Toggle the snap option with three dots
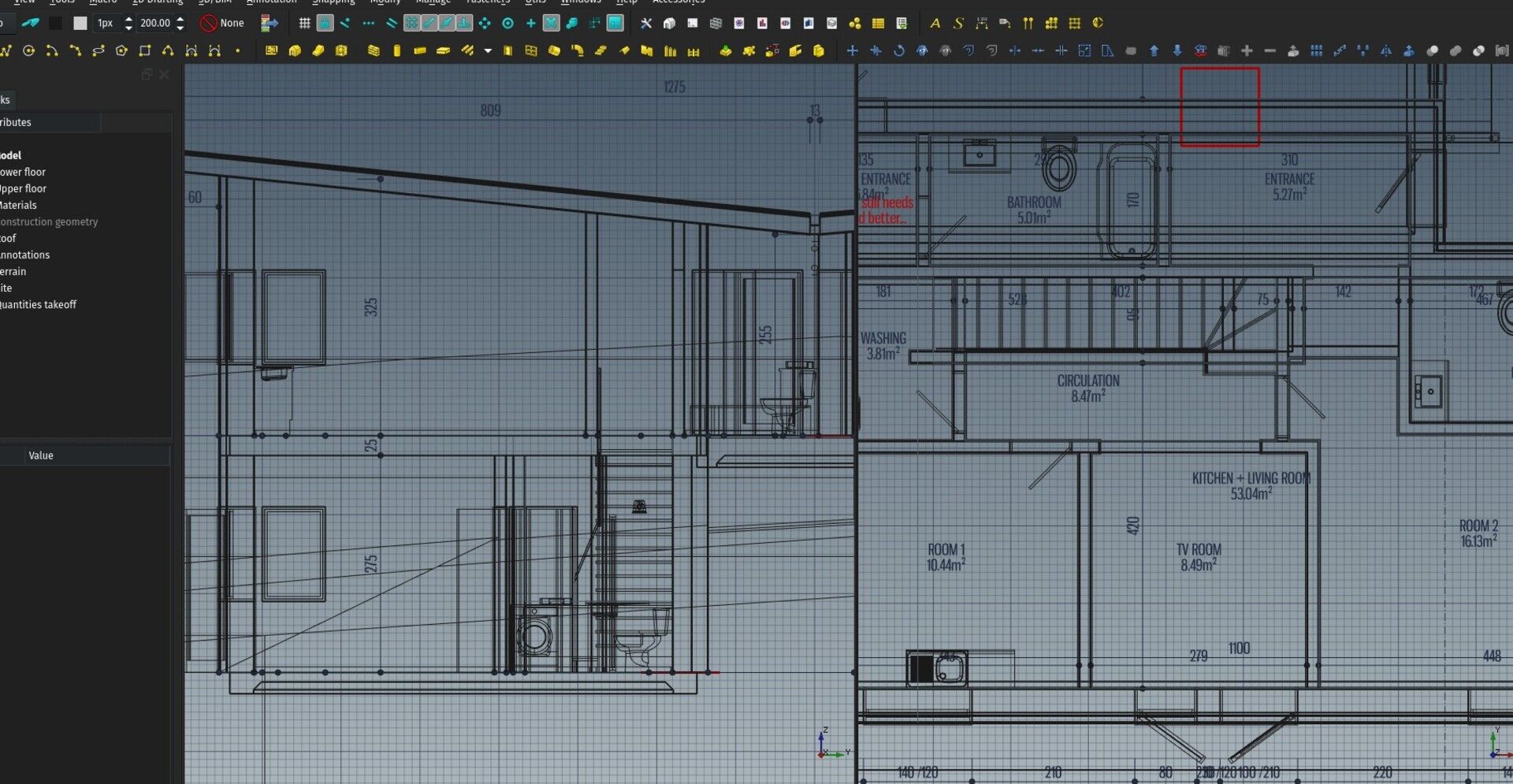 [x=368, y=23]
